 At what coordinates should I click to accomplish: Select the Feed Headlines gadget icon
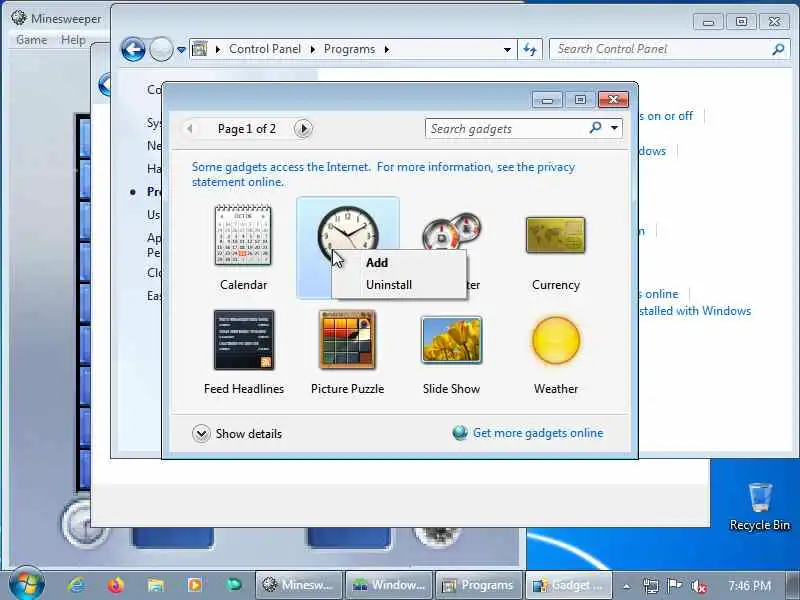(x=244, y=340)
